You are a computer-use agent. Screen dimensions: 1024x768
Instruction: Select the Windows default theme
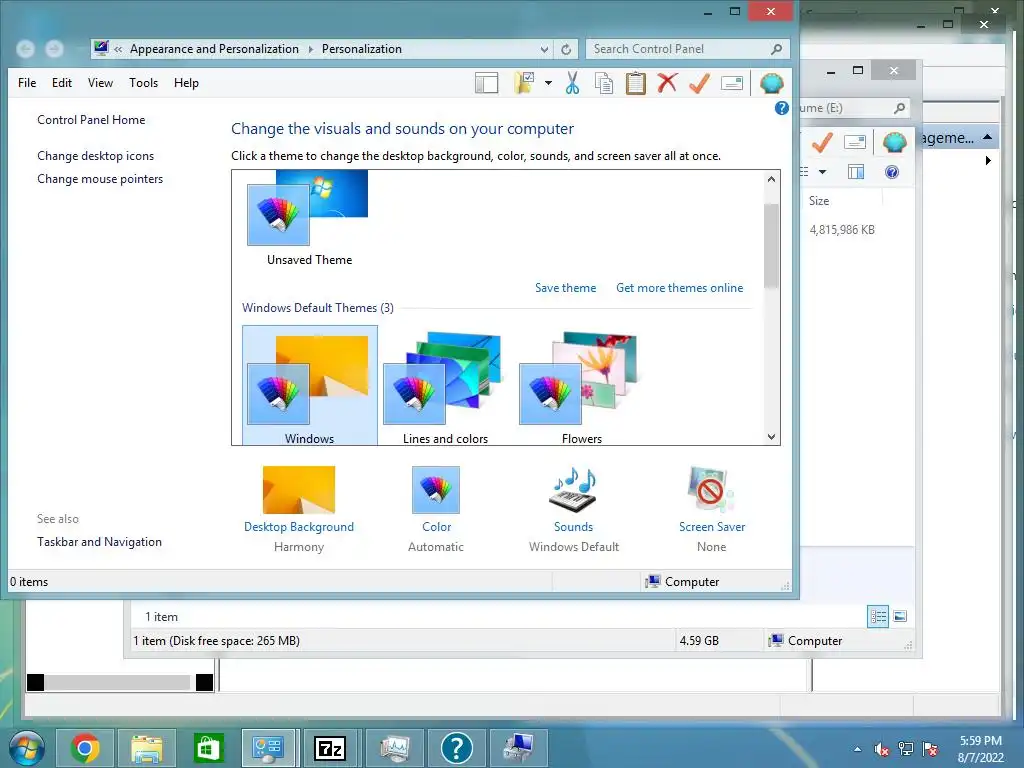coord(310,386)
